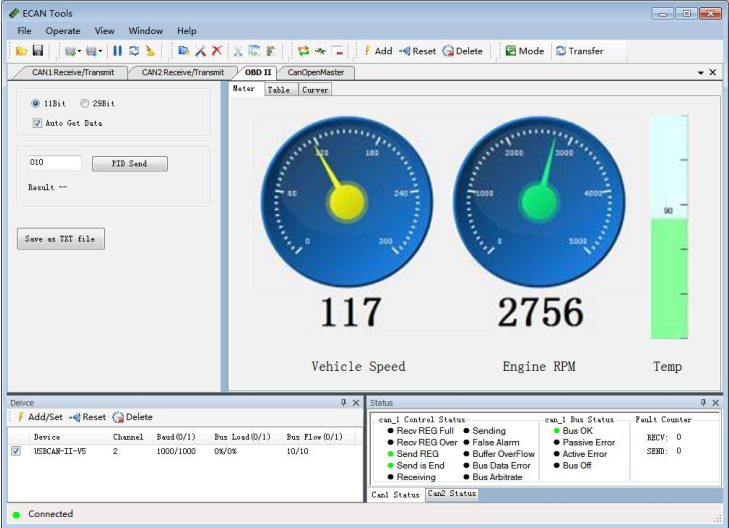
Task: Uncheck the USBCAN-II-V5 device checkbox
Action: [x=15, y=451]
